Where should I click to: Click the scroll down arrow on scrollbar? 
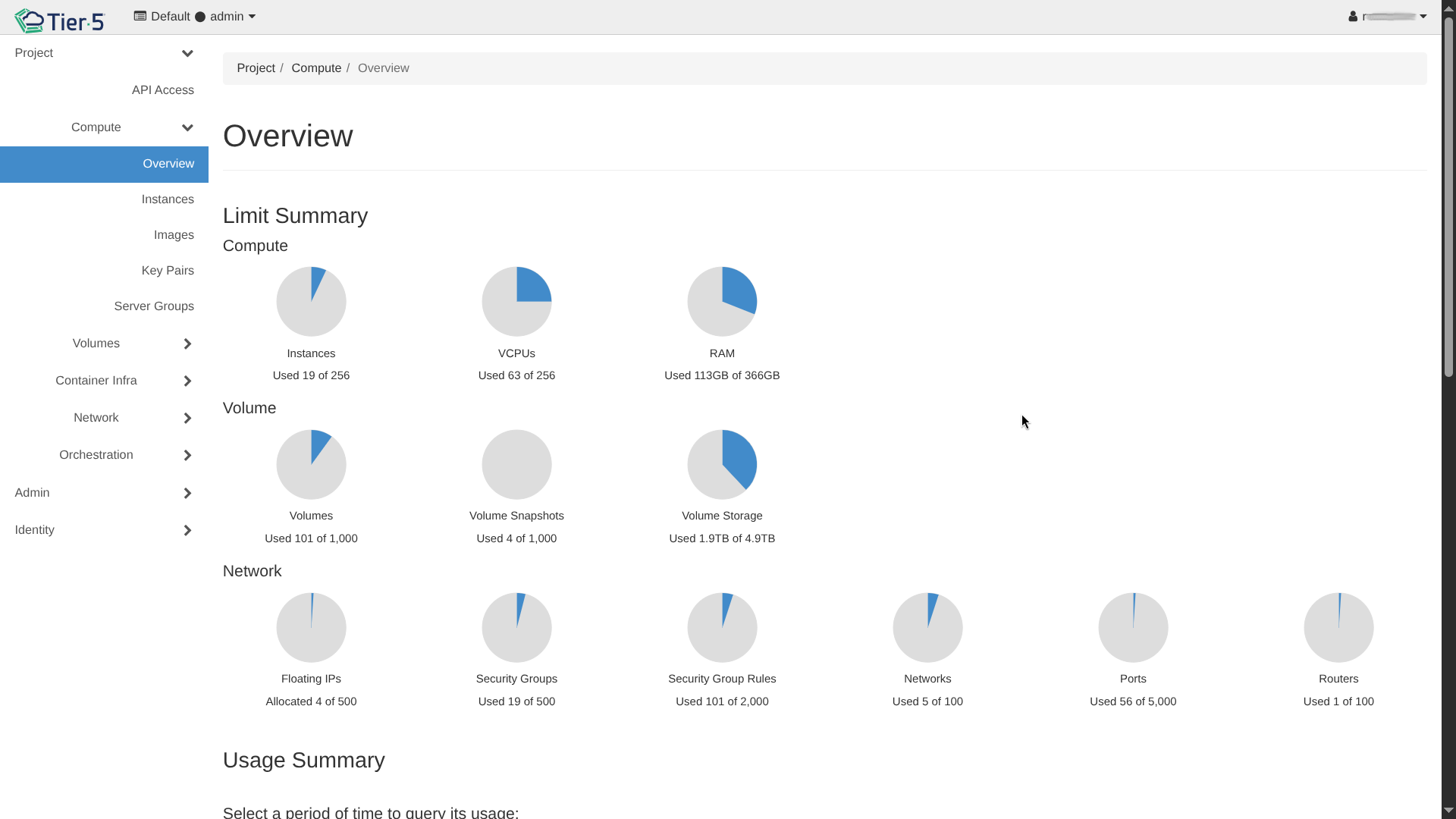(x=1448, y=811)
